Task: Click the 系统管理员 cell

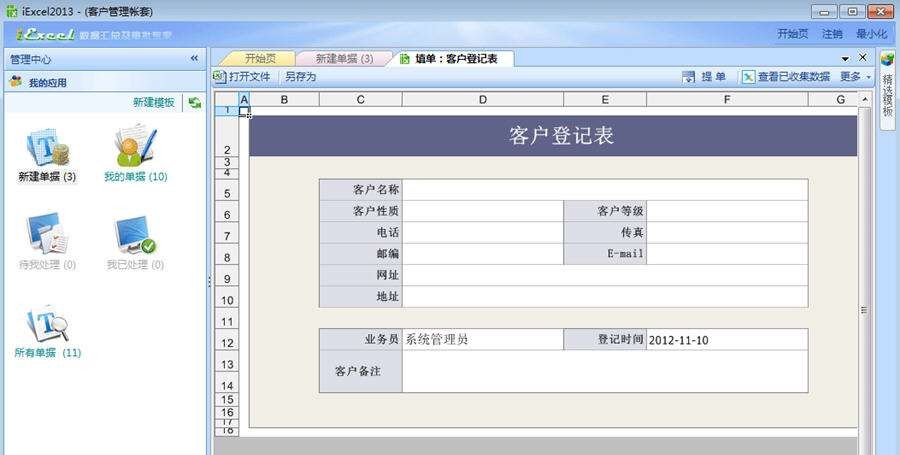Action: (x=483, y=339)
